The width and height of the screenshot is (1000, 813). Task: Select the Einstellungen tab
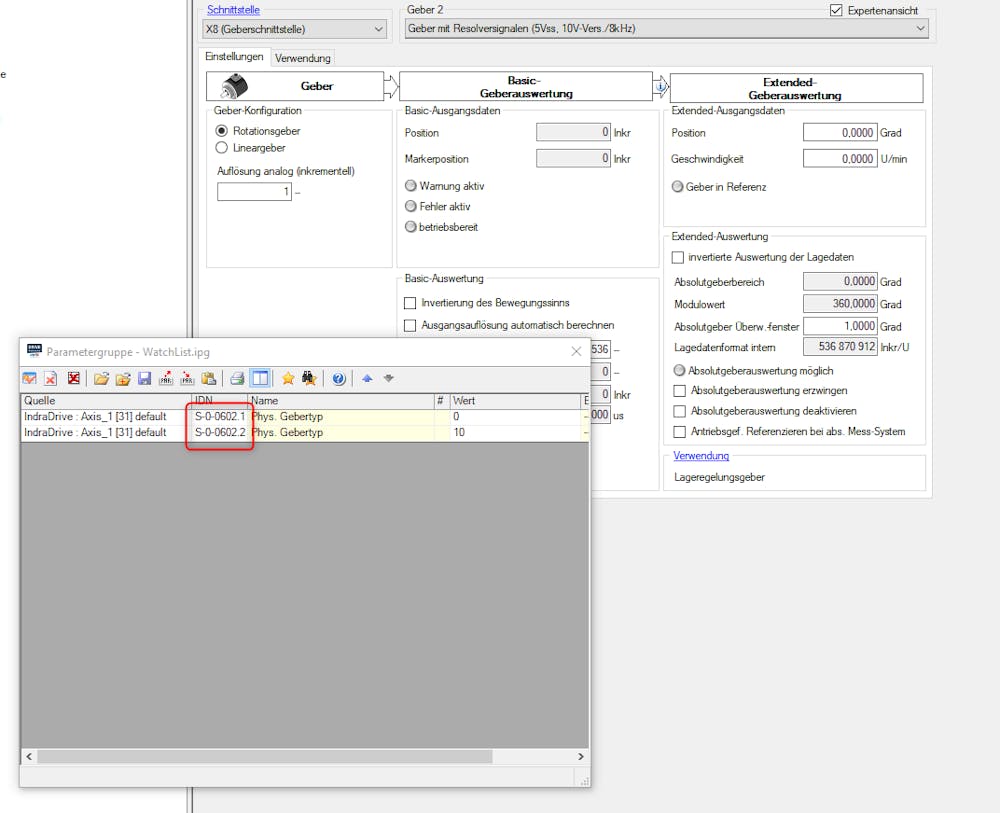(234, 57)
